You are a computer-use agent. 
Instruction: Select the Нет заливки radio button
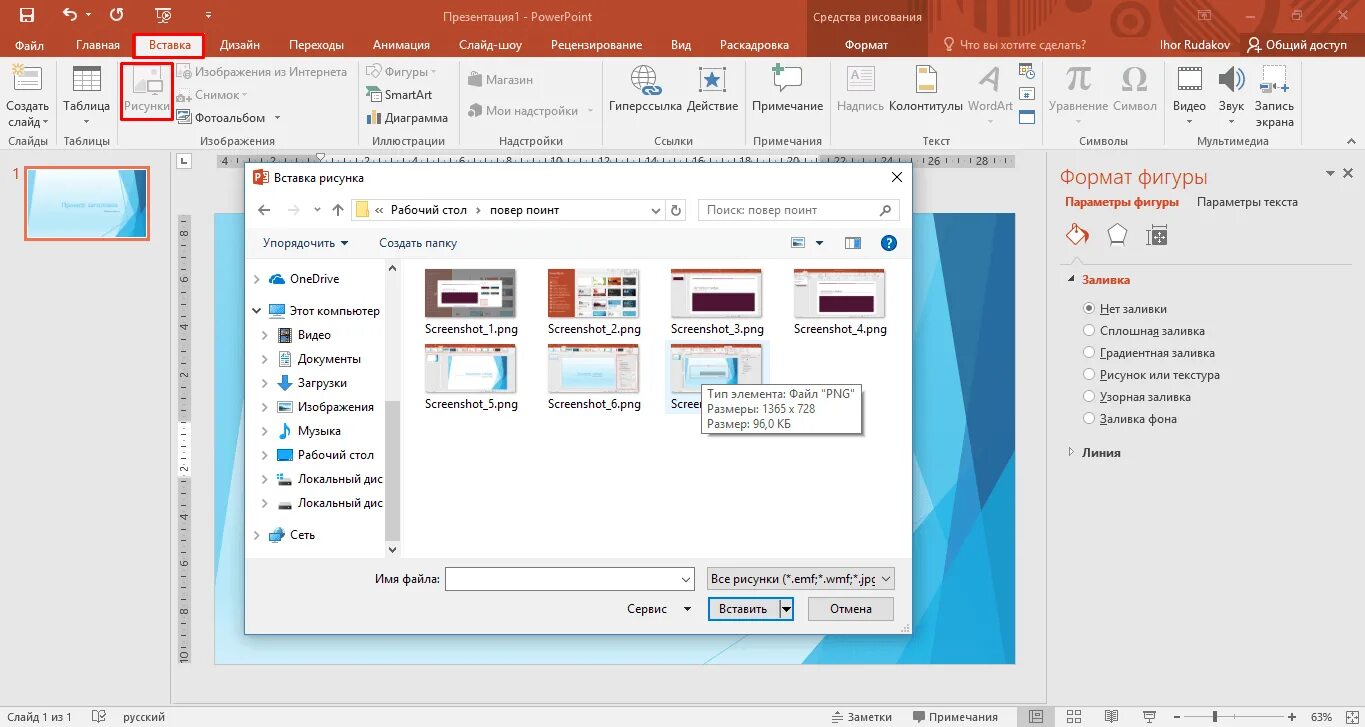coord(1090,309)
